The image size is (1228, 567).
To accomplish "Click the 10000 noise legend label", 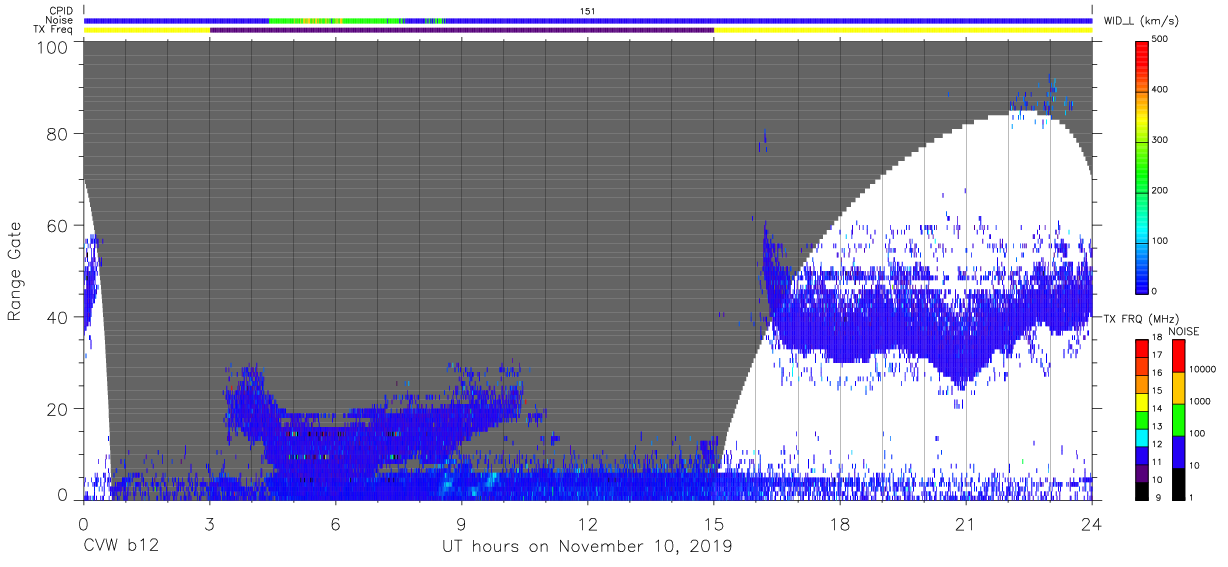I will pyautogui.click(x=1203, y=369).
